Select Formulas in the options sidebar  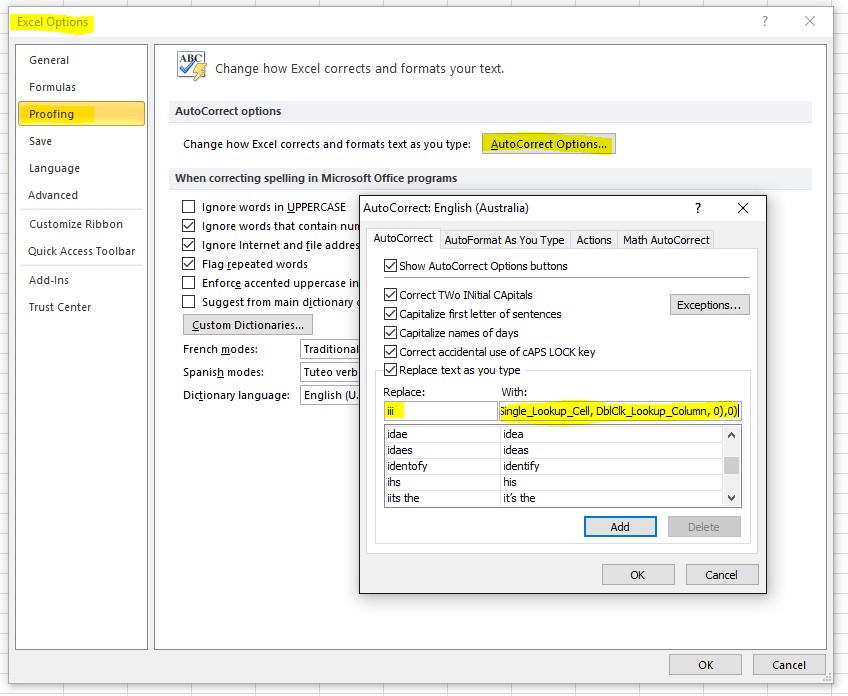point(52,87)
